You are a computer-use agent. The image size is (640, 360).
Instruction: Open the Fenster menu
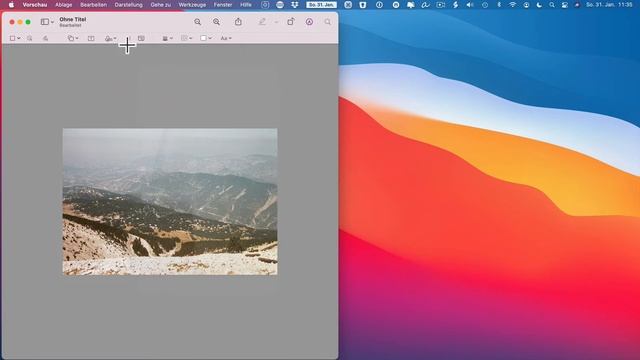click(223, 5)
